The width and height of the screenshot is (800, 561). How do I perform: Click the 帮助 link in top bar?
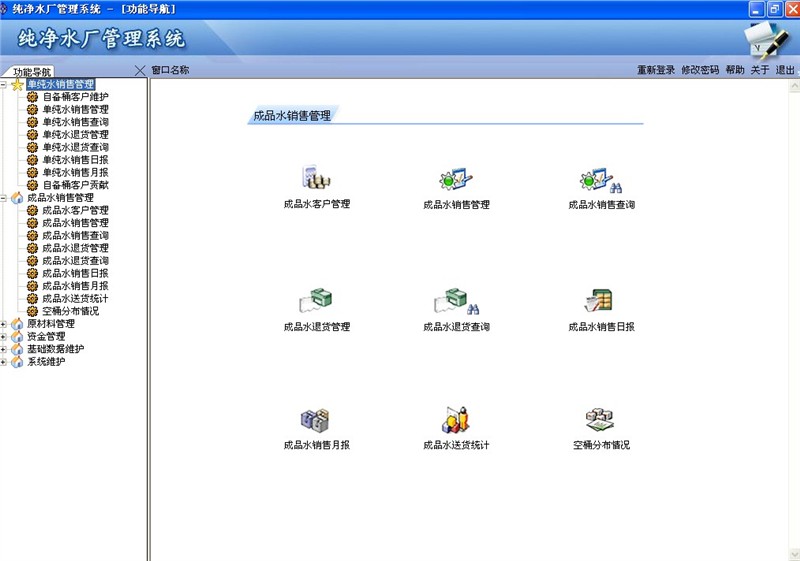coord(735,70)
